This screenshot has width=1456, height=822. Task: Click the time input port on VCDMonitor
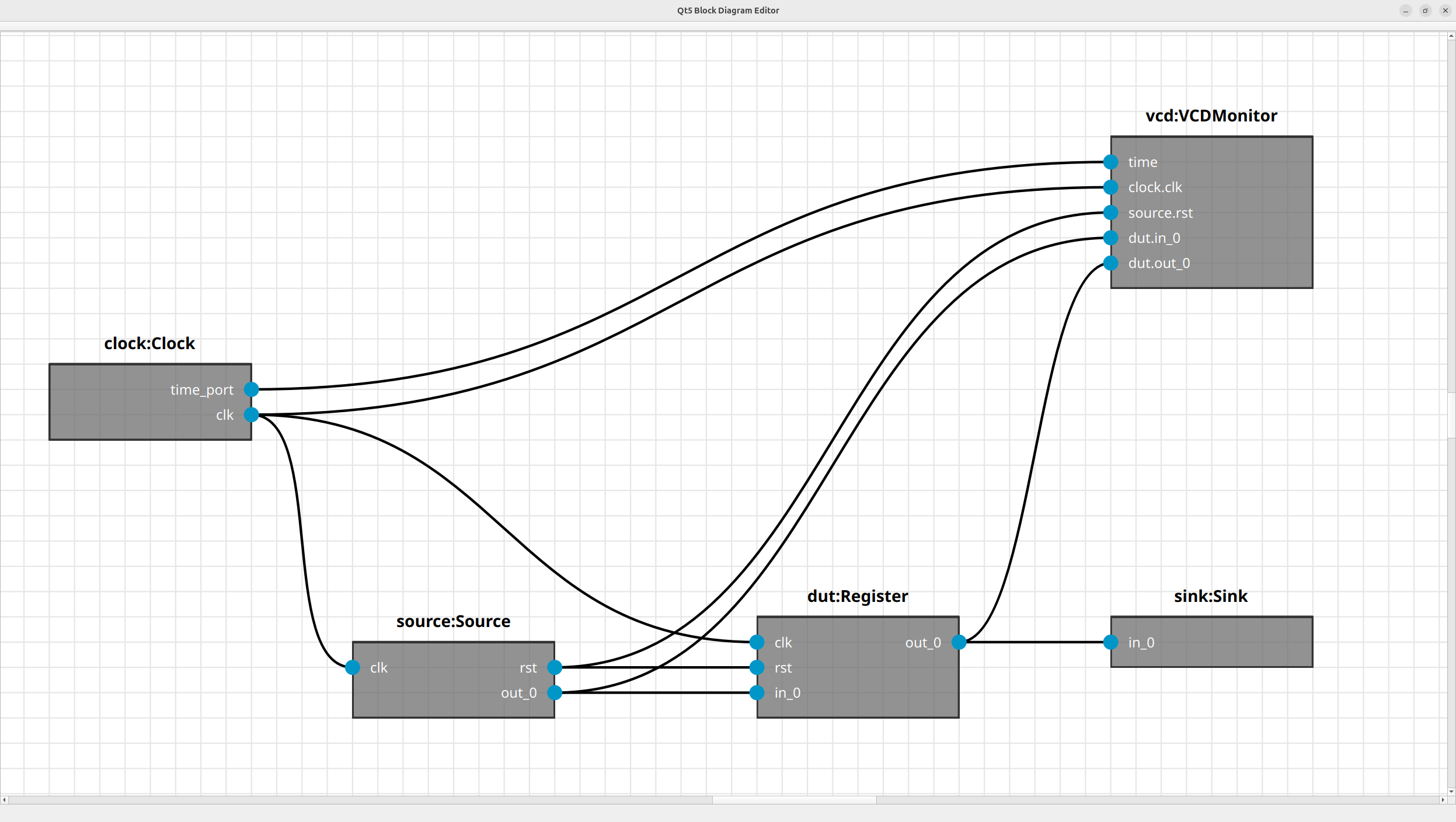coord(1110,162)
